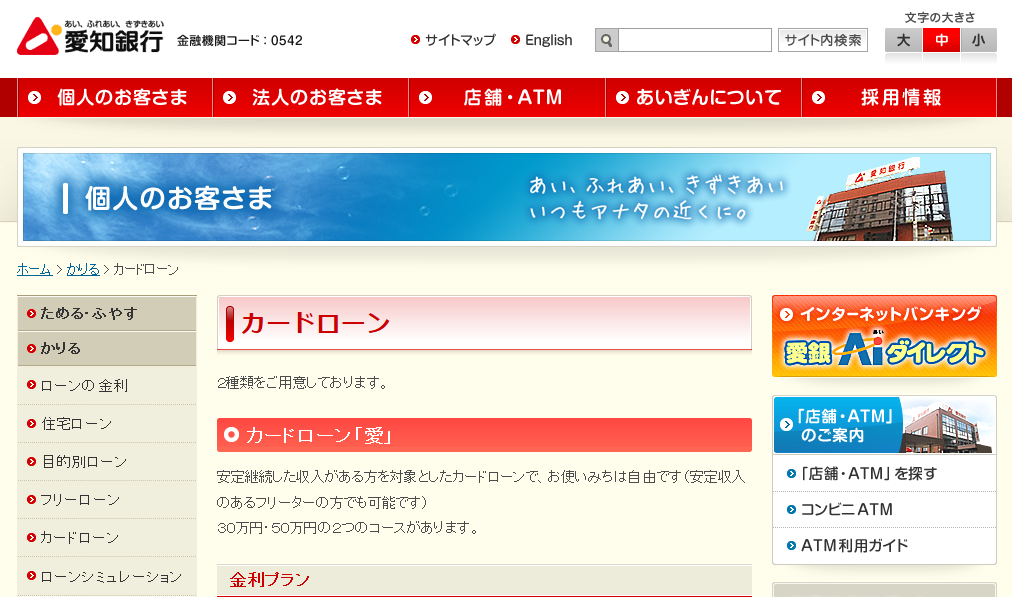1012x597 pixels.
Task: Open 住宅ローン in the sidebar
Action: pos(107,423)
